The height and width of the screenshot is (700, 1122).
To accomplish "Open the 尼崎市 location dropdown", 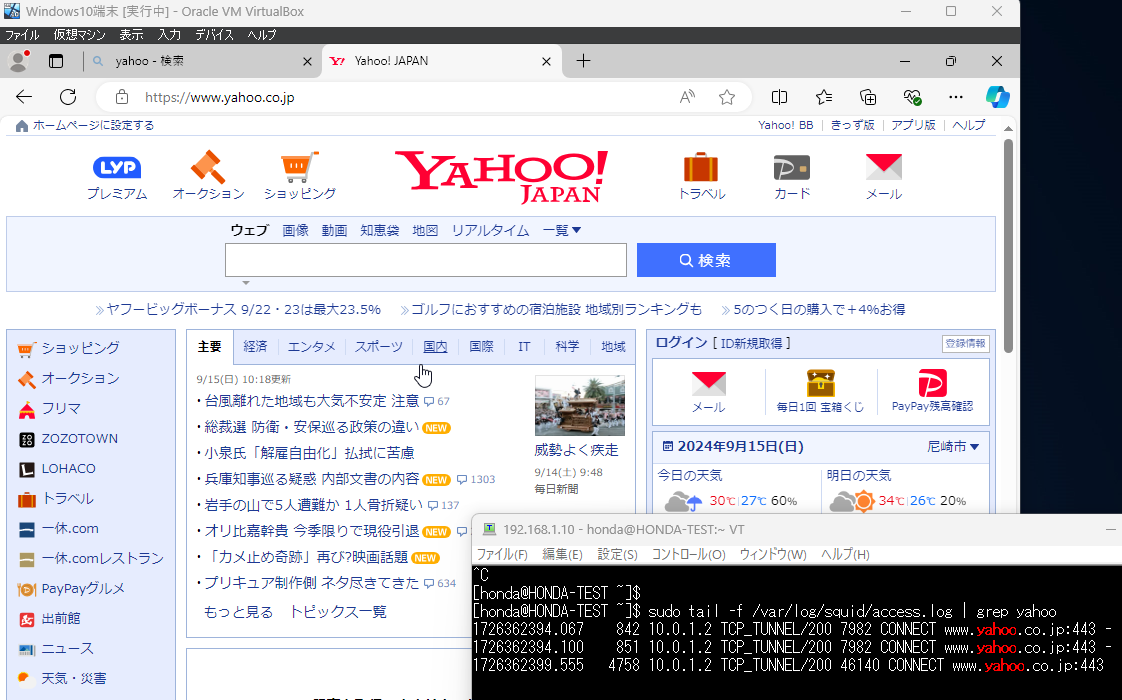I will coord(953,447).
